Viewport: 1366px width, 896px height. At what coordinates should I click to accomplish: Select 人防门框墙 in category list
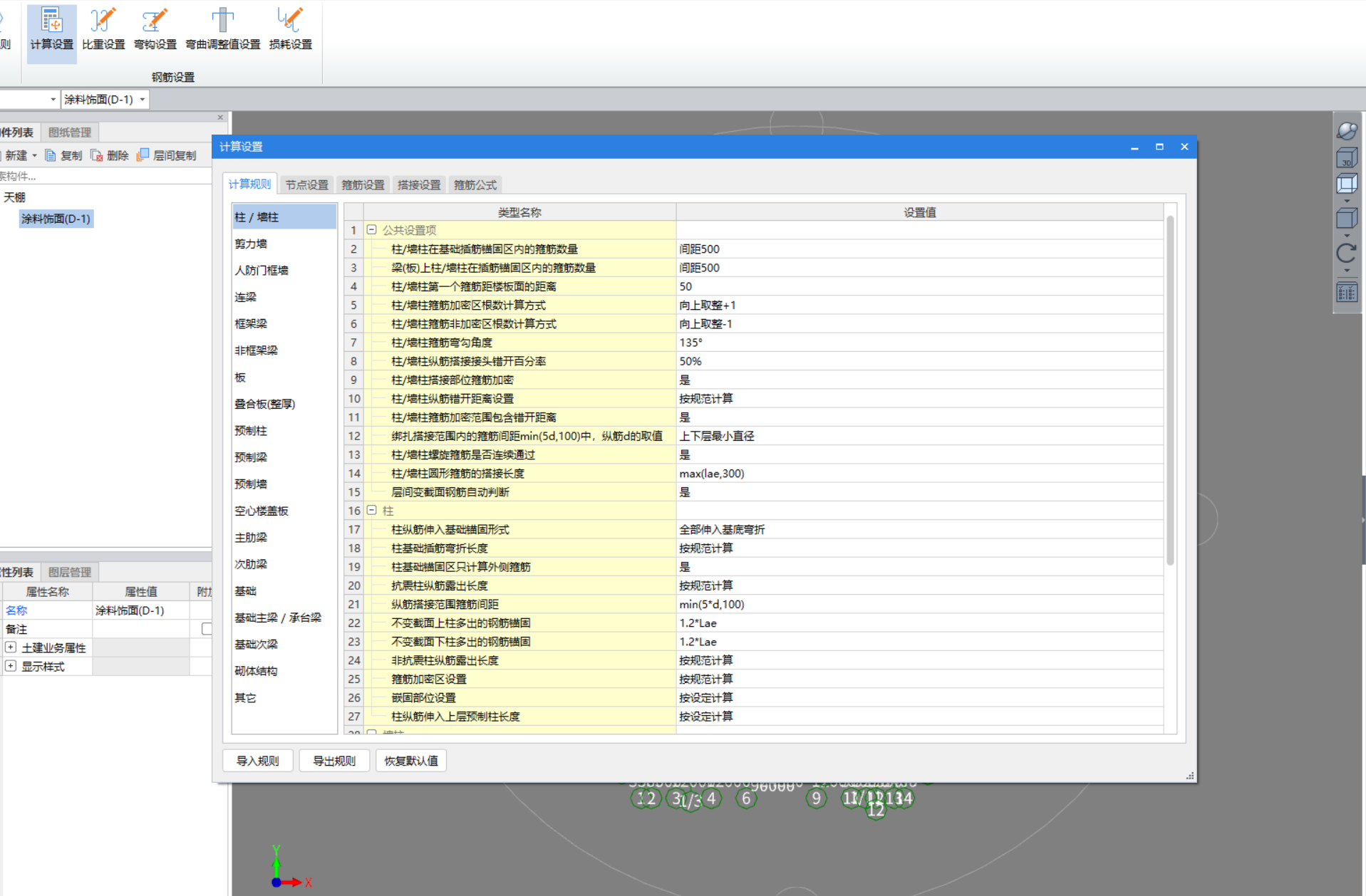pos(284,271)
